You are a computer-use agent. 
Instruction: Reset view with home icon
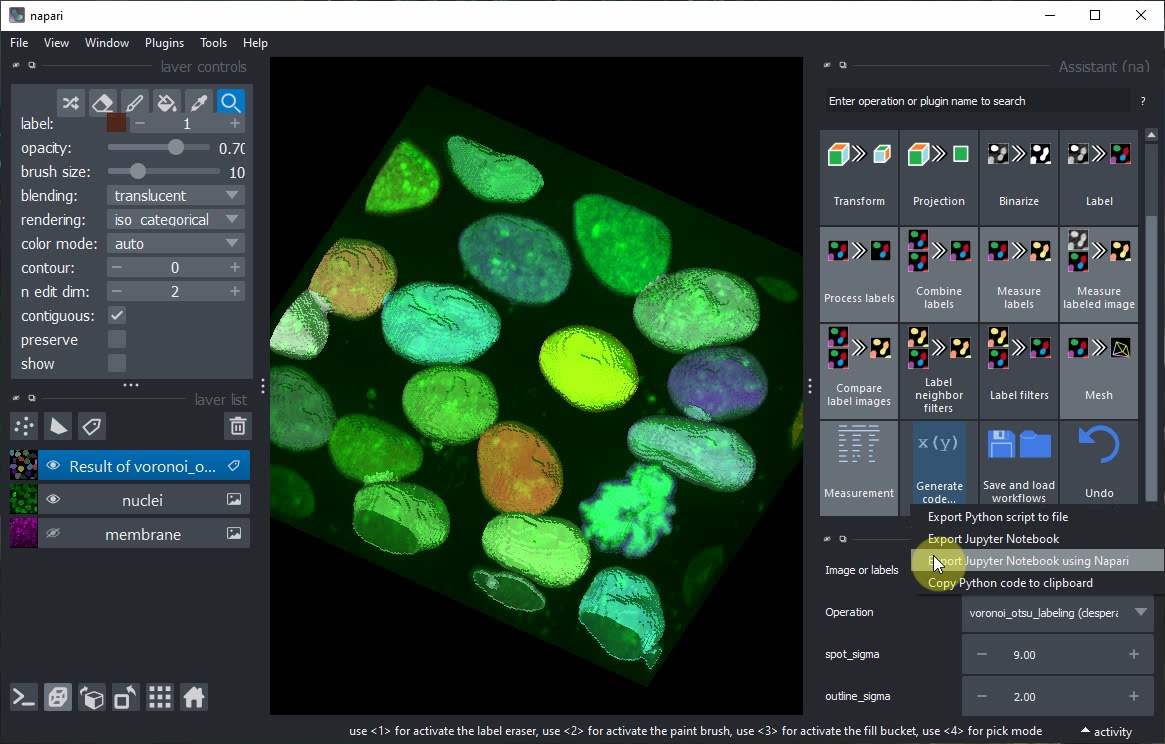[x=194, y=697]
